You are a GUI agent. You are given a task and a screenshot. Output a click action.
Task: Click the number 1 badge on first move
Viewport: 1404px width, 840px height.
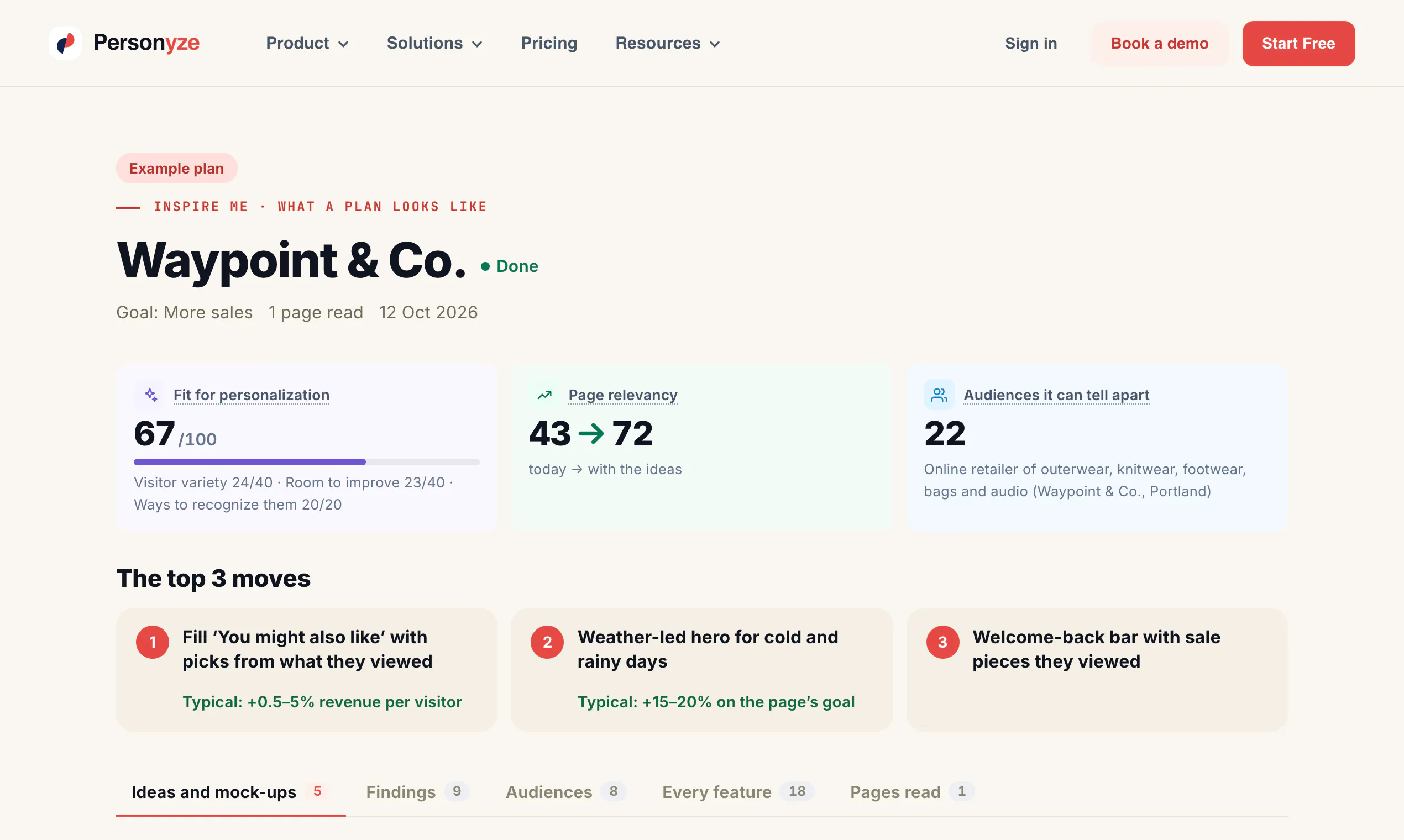pyautogui.click(x=153, y=642)
